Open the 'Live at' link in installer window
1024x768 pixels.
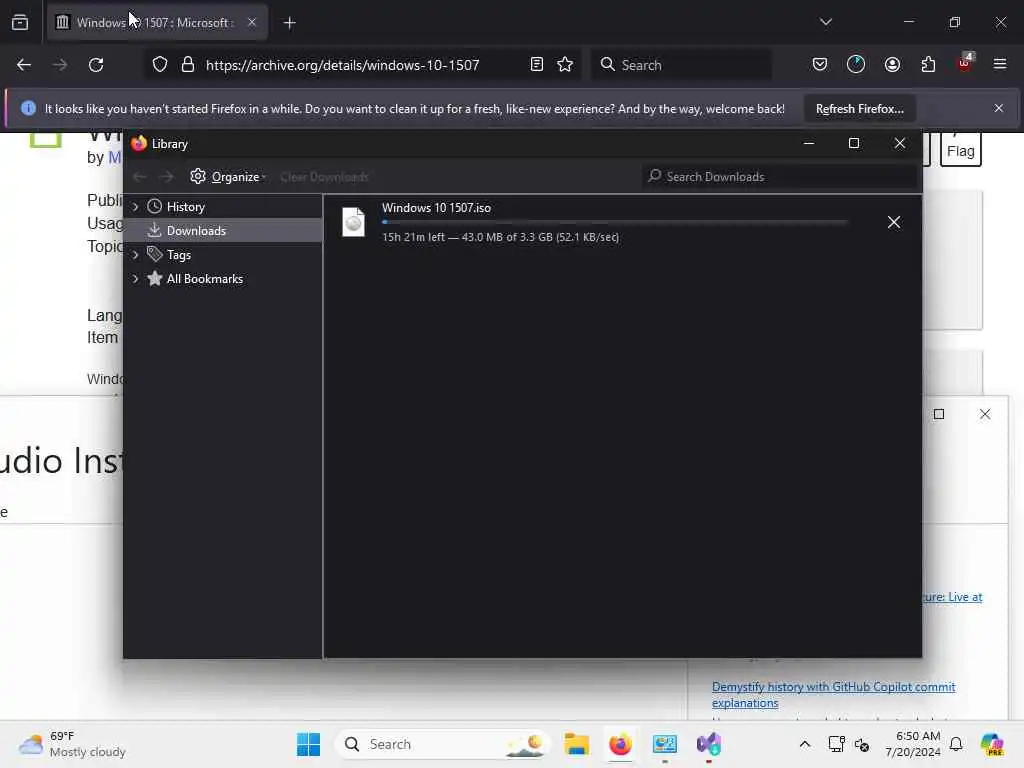tap(952, 597)
